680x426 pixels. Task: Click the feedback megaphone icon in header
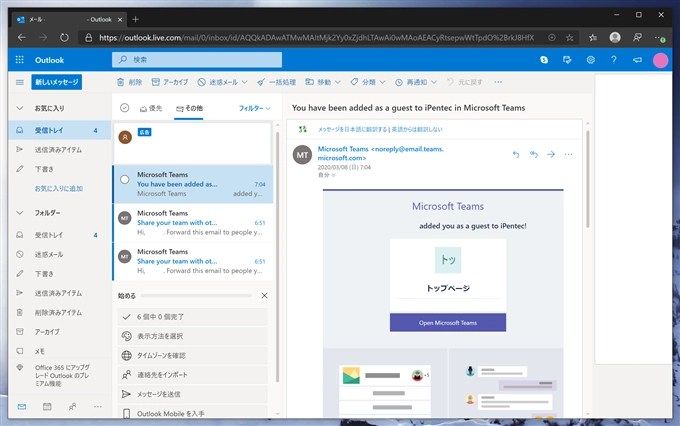637,60
